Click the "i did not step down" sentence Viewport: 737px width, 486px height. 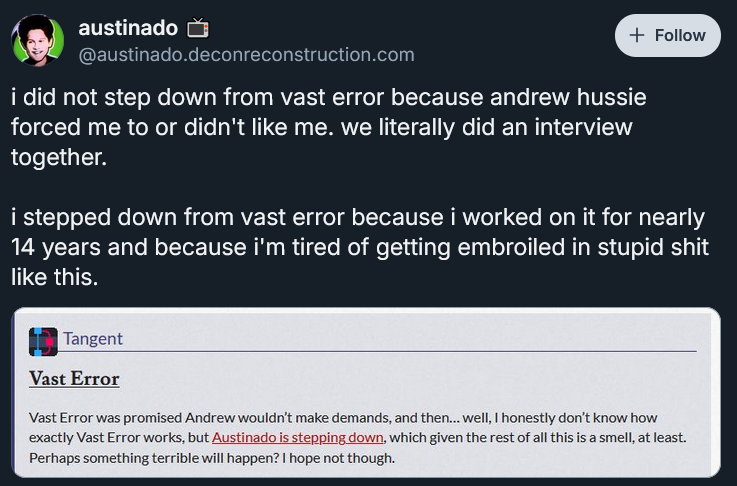(329, 112)
